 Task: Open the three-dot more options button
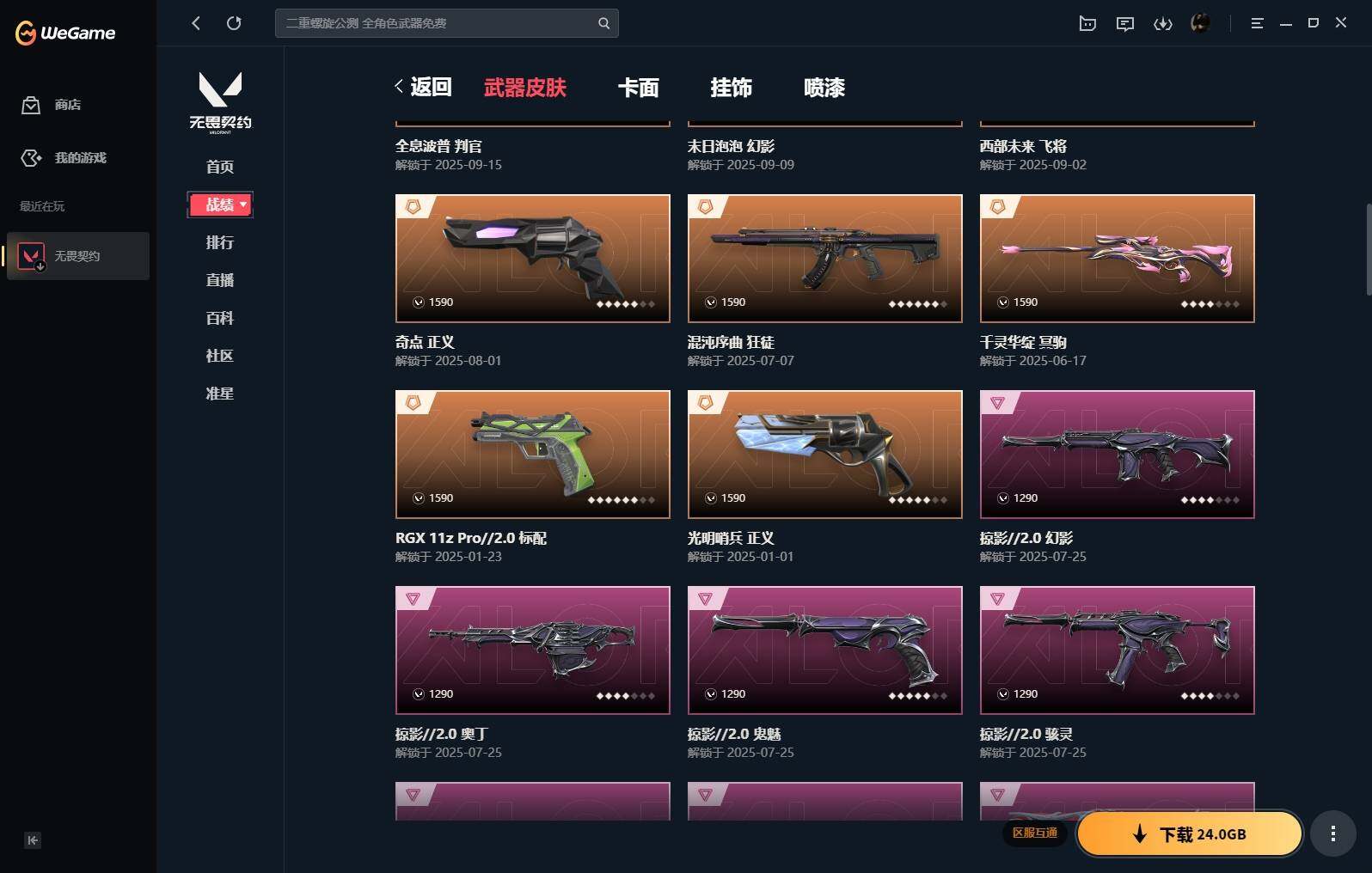tap(1332, 833)
